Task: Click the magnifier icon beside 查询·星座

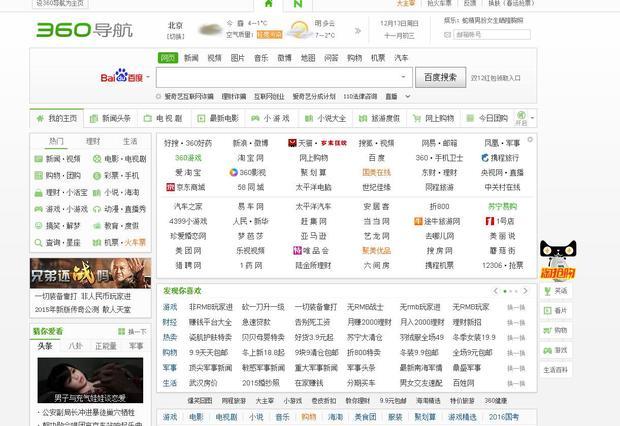Action: click(38, 242)
